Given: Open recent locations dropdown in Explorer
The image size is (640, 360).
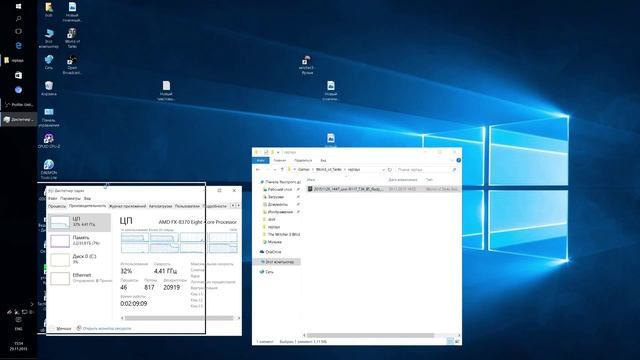Looking at the screenshot, I should click(x=274, y=169).
